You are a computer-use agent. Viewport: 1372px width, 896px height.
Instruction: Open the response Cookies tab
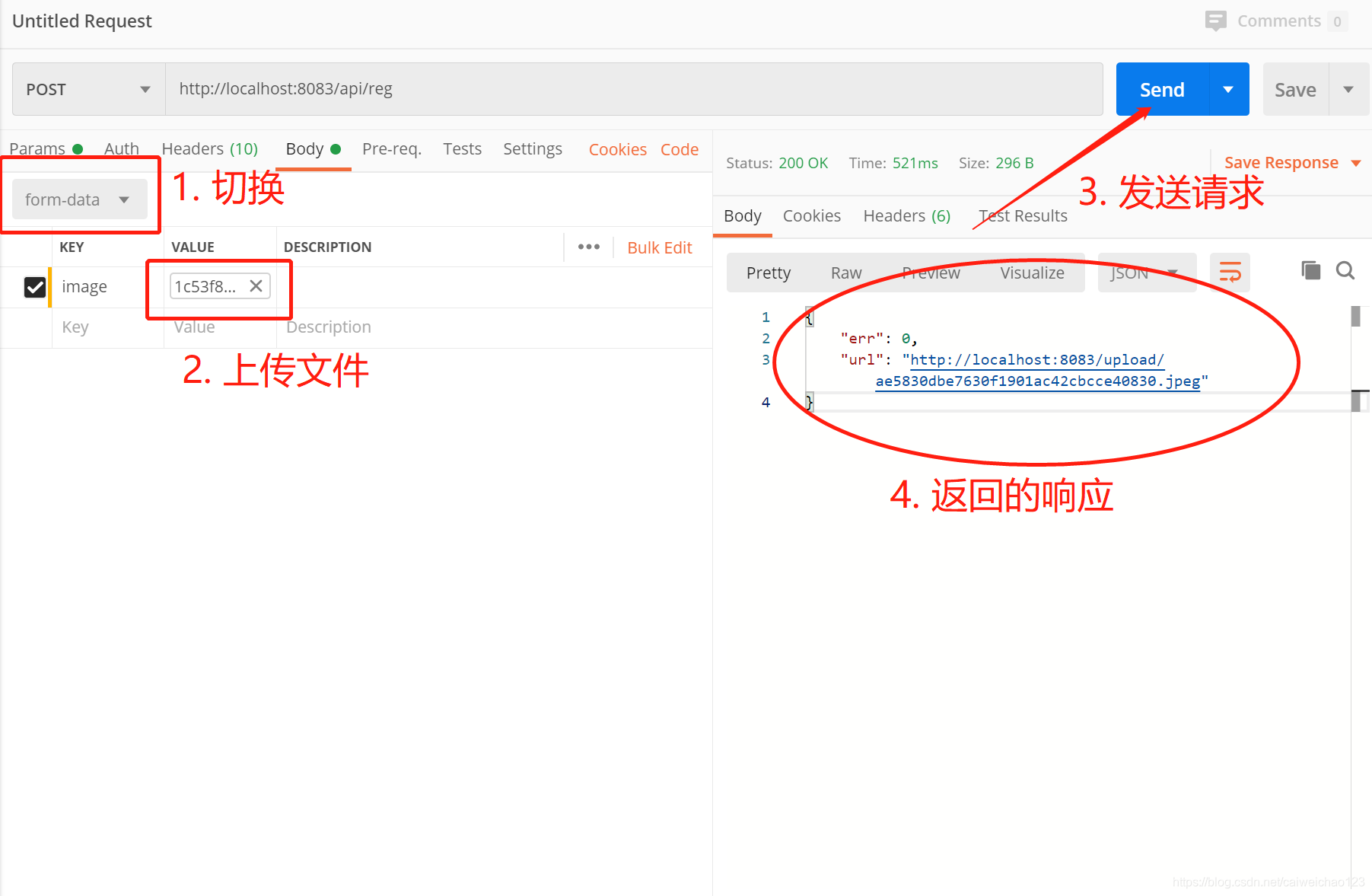[812, 216]
